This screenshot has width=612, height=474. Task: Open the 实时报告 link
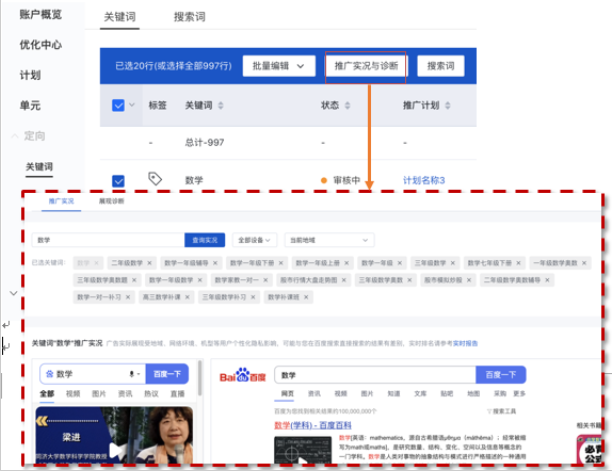click(465, 343)
